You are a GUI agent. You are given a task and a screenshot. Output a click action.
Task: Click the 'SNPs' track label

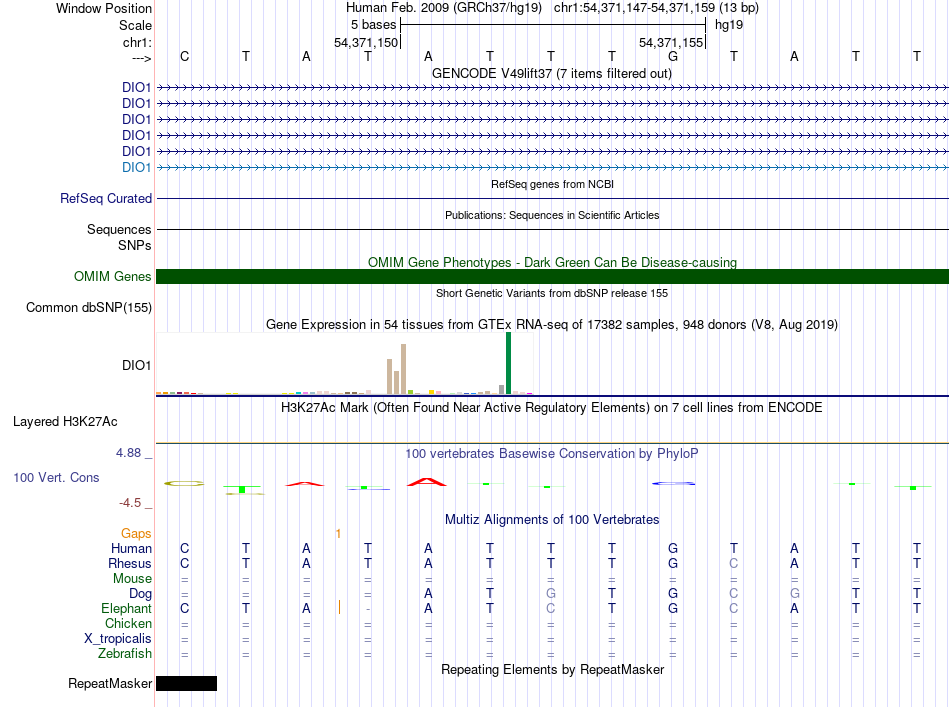(135, 245)
